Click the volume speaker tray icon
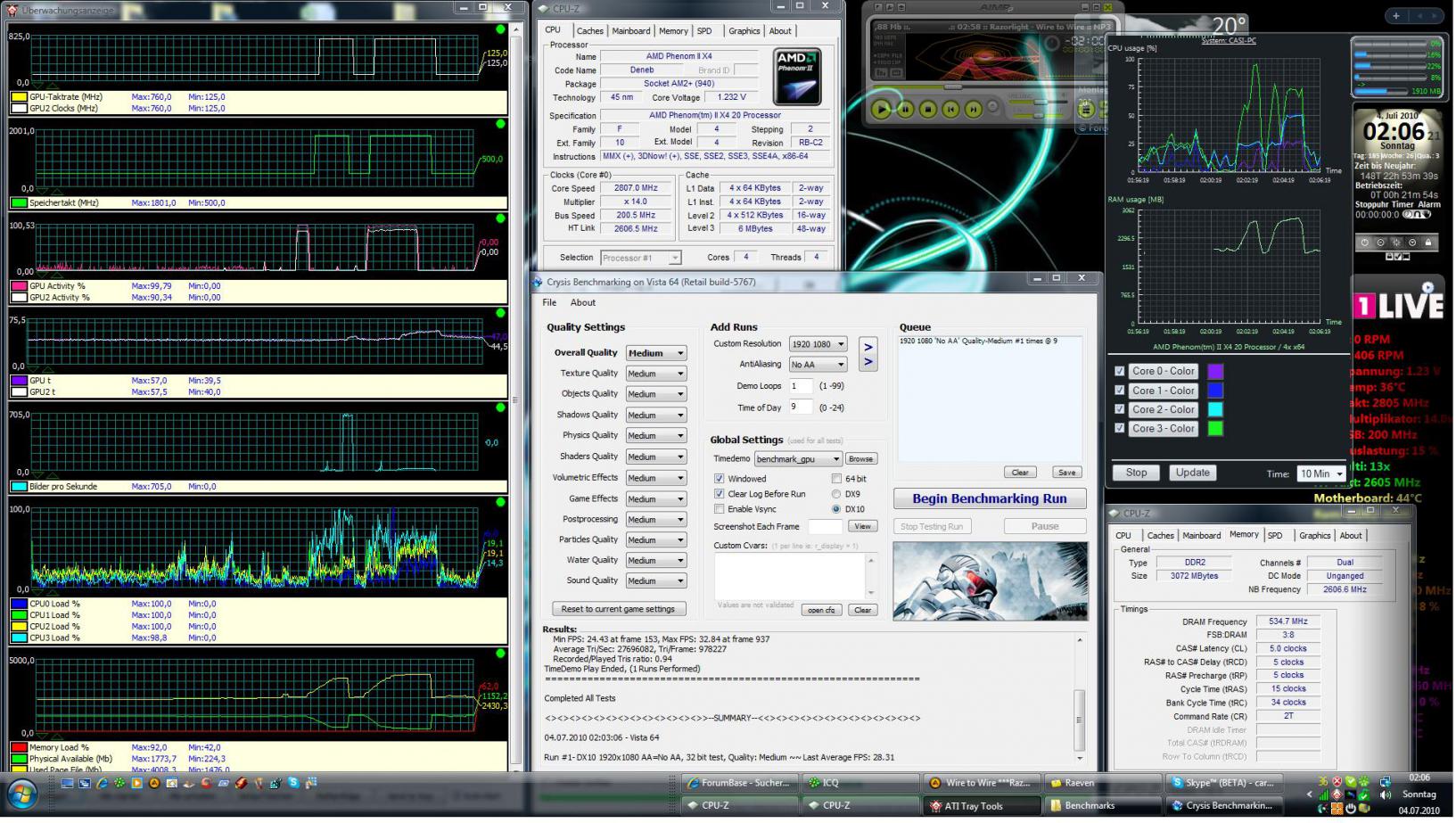This screenshot has width=1456, height=823. click(x=1386, y=794)
